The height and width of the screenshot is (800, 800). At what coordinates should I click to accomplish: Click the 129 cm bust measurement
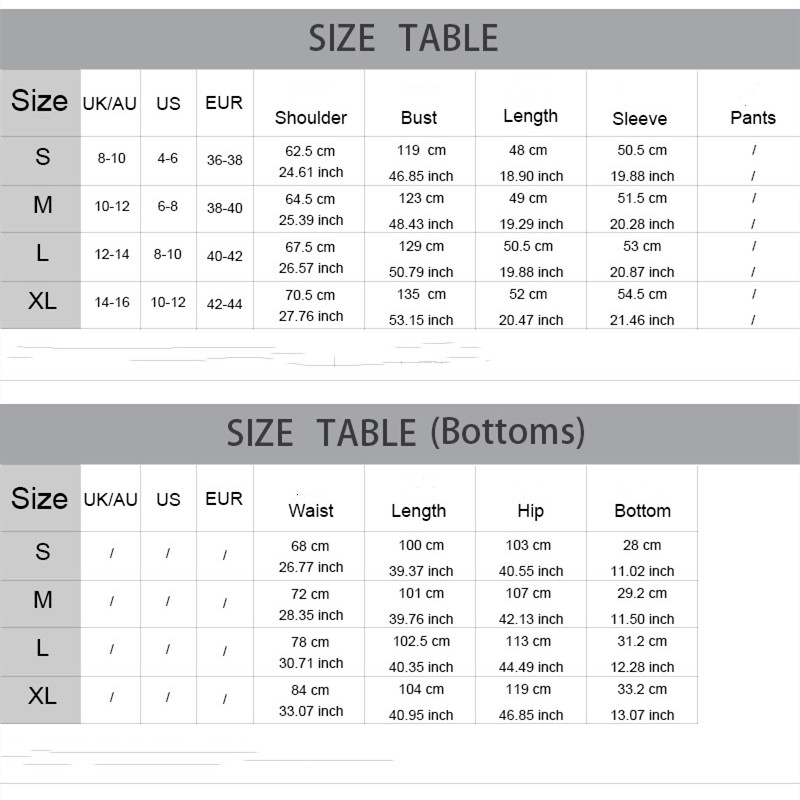(x=421, y=246)
